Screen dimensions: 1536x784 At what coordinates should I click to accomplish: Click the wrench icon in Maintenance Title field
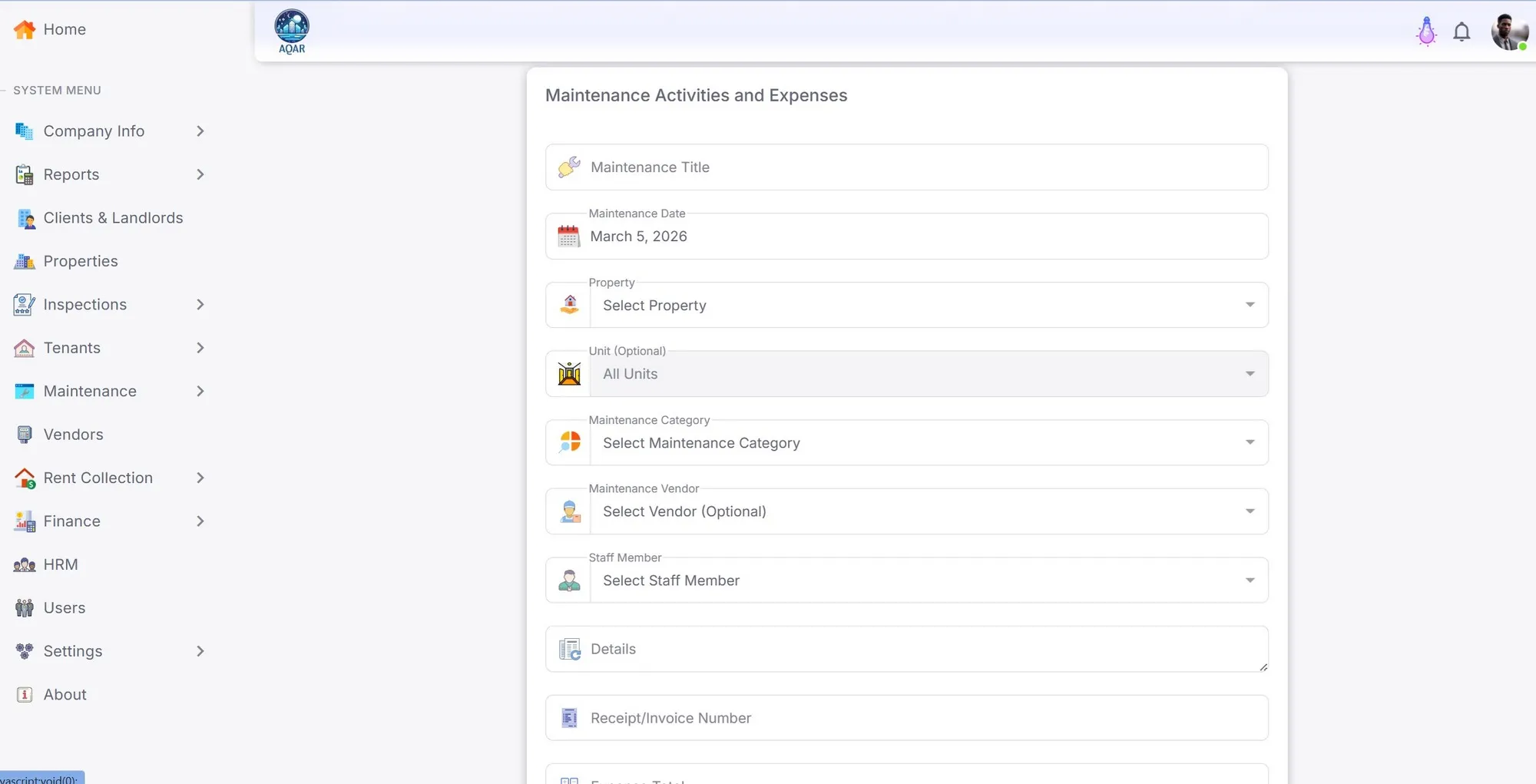pos(568,167)
